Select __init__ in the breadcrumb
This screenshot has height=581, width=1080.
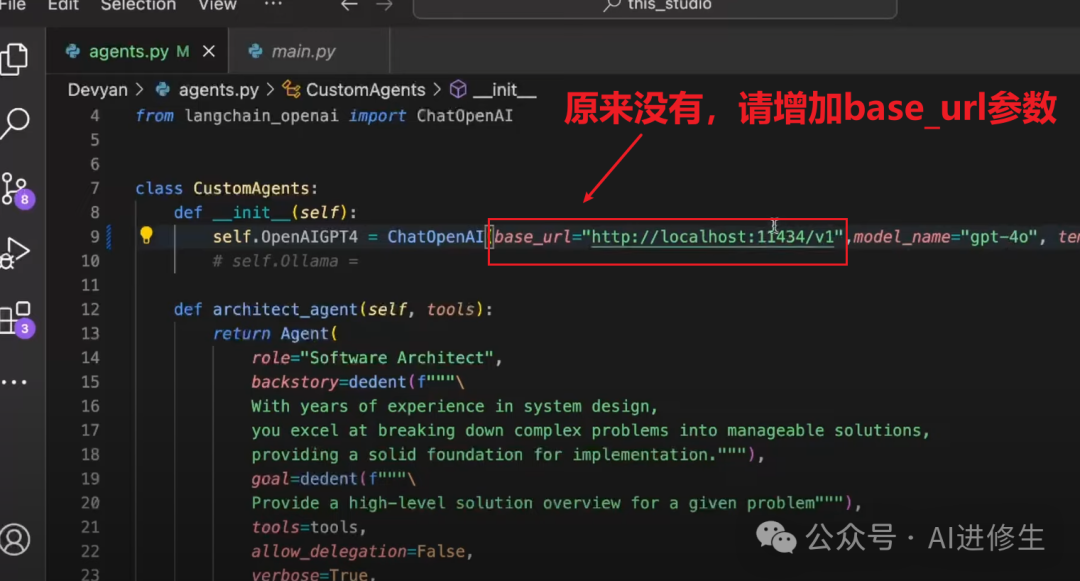point(504,89)
